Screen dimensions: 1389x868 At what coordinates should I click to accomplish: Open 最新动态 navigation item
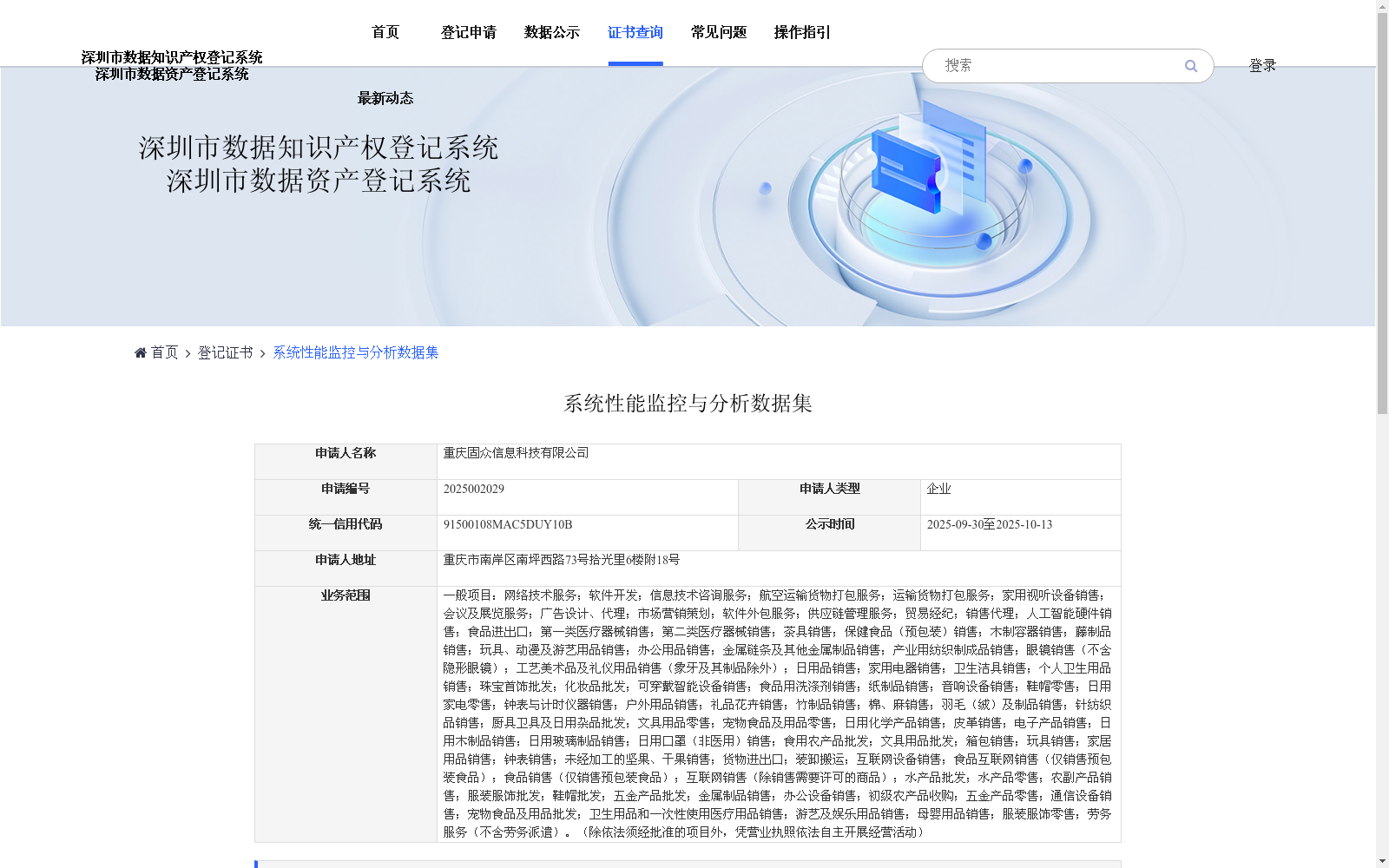[x=385, y=98]
